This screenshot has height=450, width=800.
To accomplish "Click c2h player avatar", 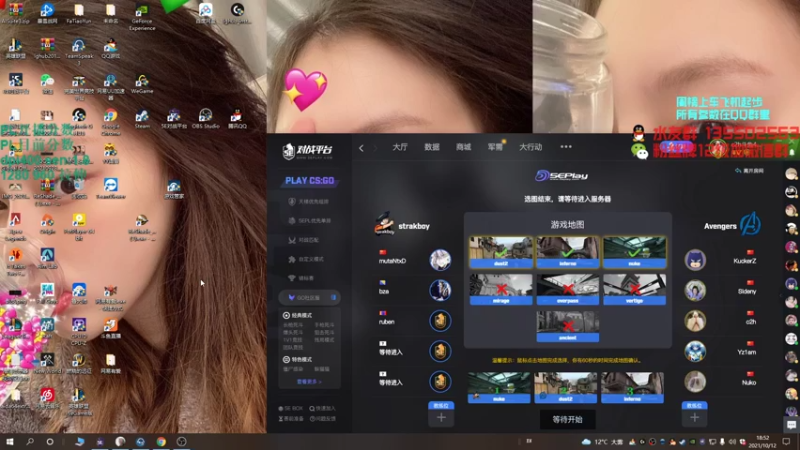I will tap(695, 321).
